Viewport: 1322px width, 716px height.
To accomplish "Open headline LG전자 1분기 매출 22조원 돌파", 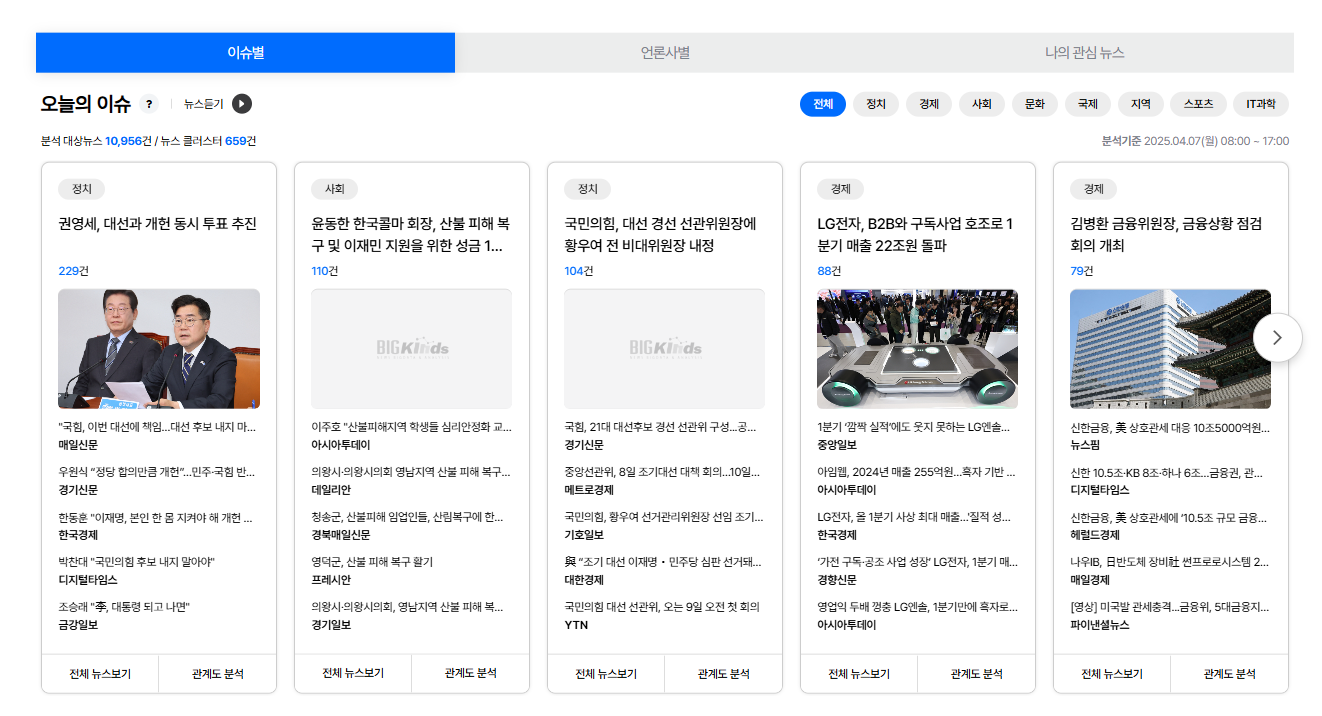I will pyautogui.click(x=917, y=235).
